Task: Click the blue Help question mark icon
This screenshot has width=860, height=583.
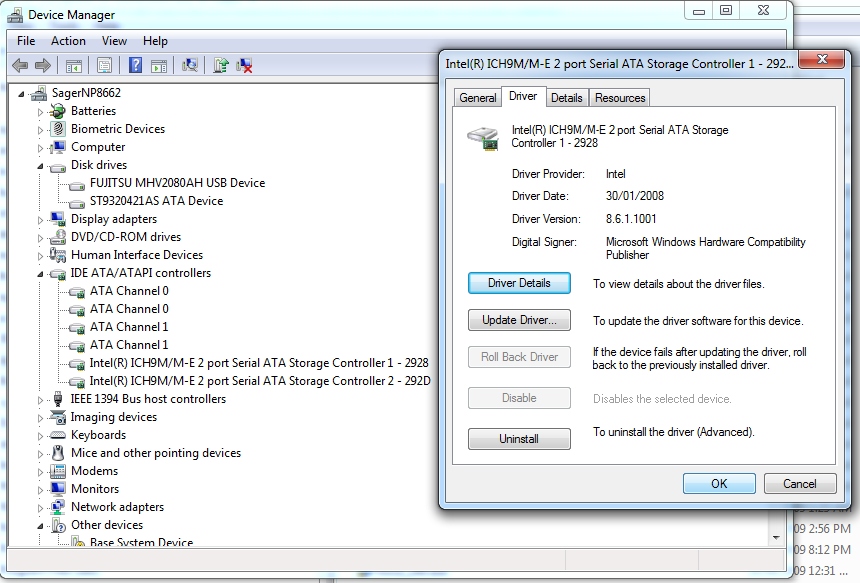Action: click(x=135, y=66)
